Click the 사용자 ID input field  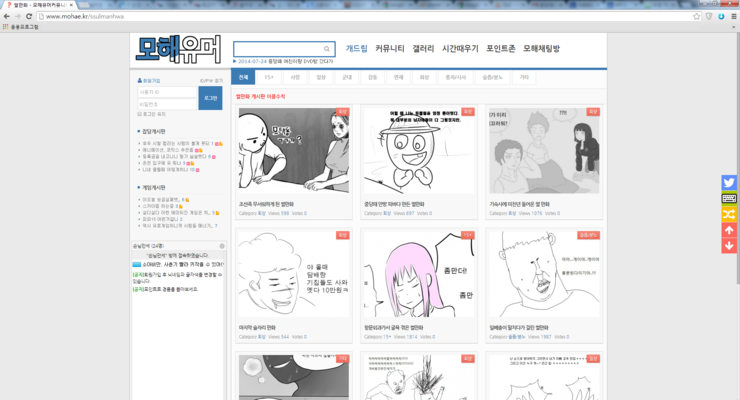pos(167,92)
